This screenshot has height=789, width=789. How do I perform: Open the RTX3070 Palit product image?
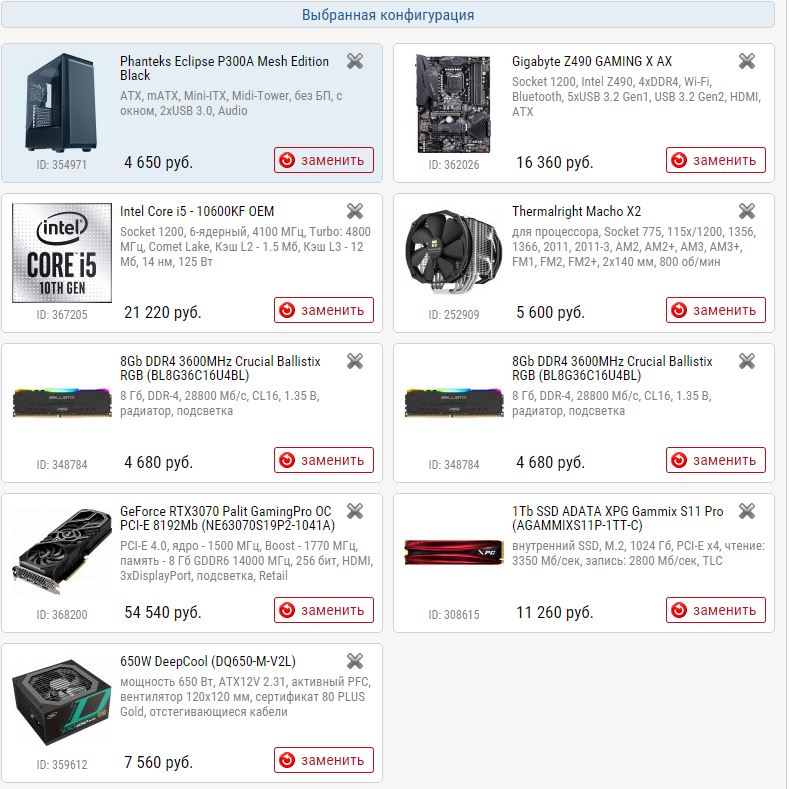tap(62, 551)
